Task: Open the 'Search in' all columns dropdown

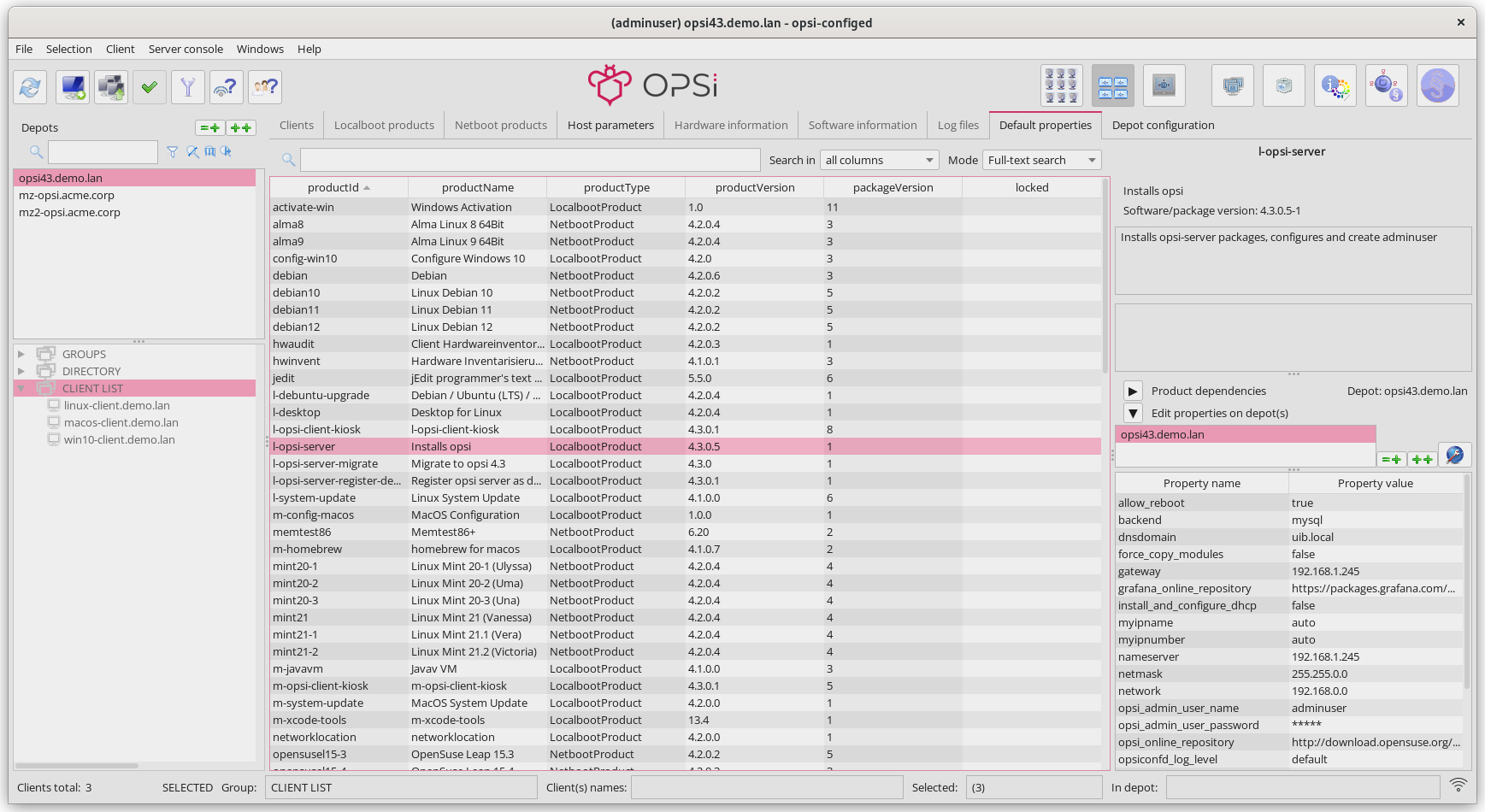Action: (x=880, y=160)
